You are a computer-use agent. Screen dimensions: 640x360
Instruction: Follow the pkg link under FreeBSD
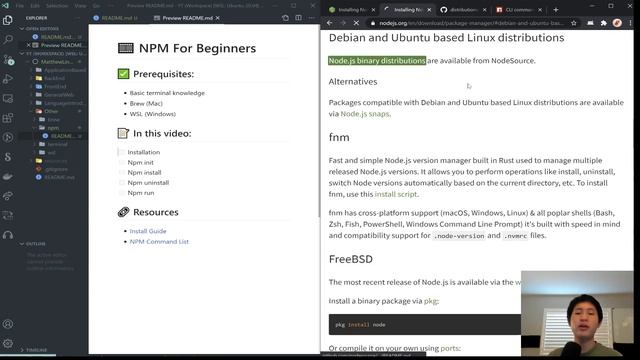coord(431,301)
